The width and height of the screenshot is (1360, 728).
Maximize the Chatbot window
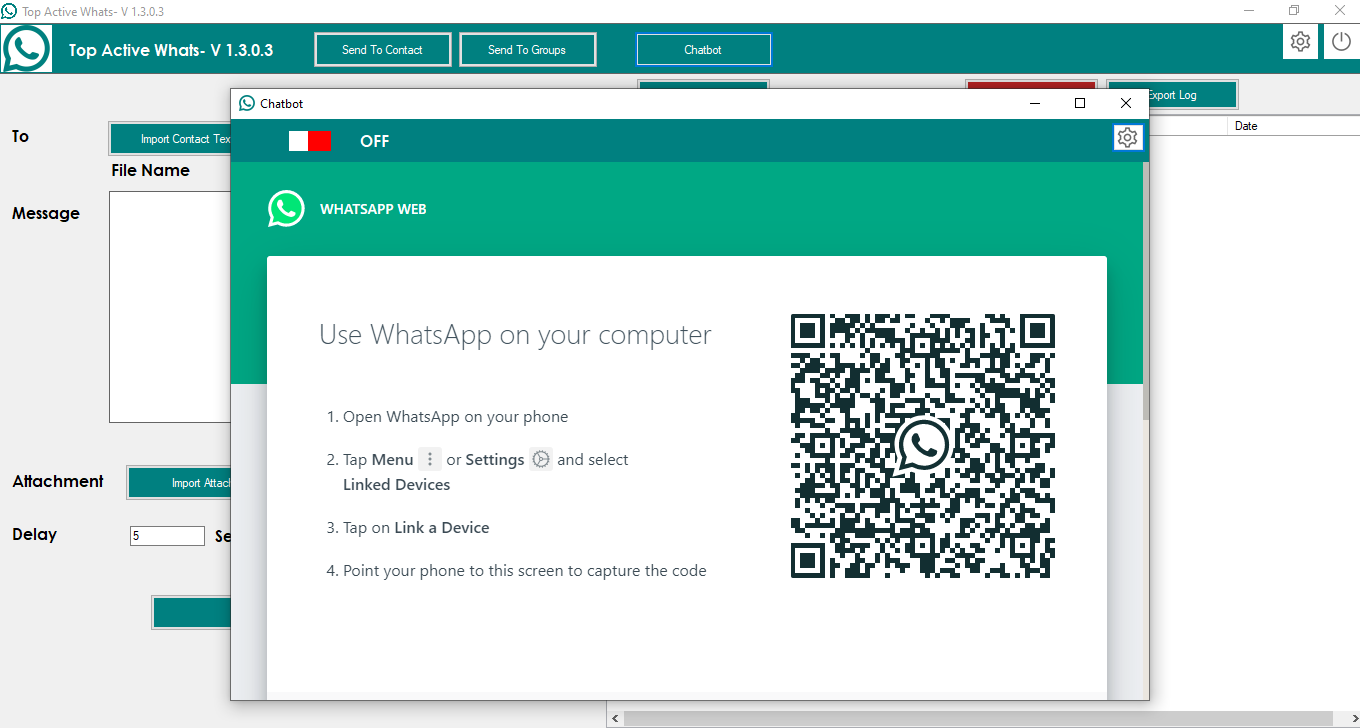pyautogui.click(x=1080, y=103)
